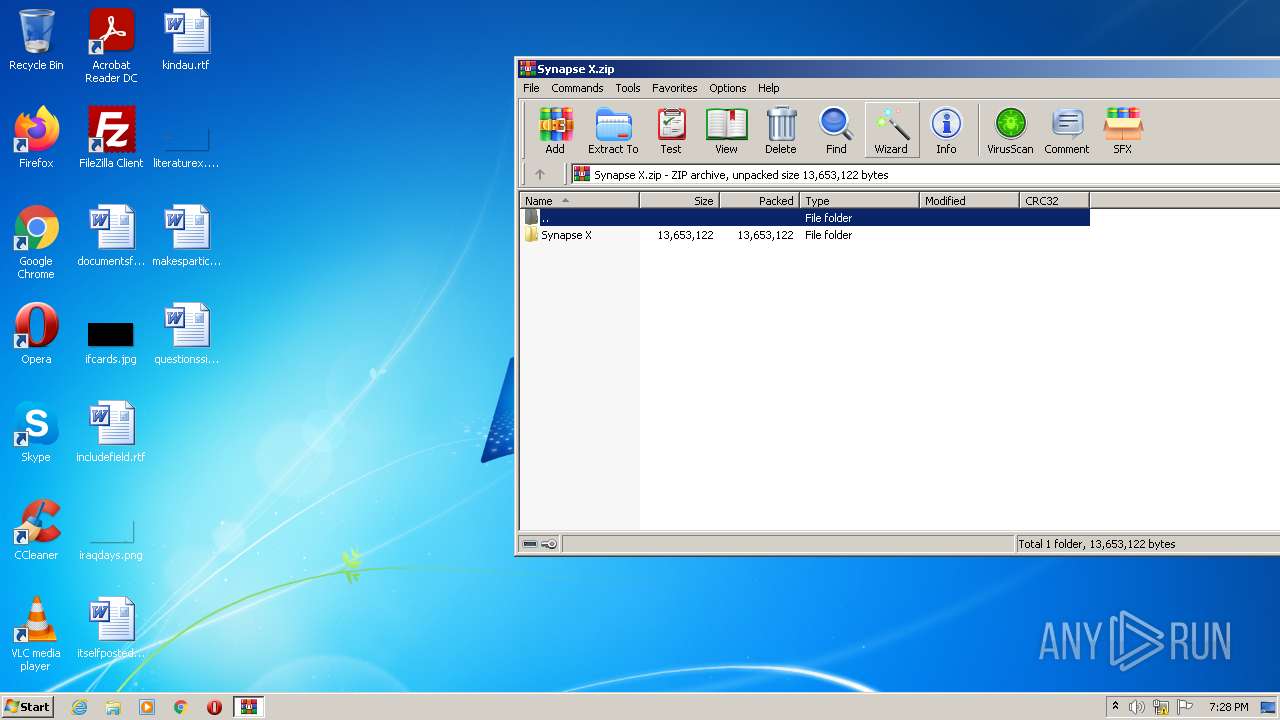Screen dimensions: 1280x720
Task: Select Google Chrome desktop shortcut
Action: tap(36, 242)
